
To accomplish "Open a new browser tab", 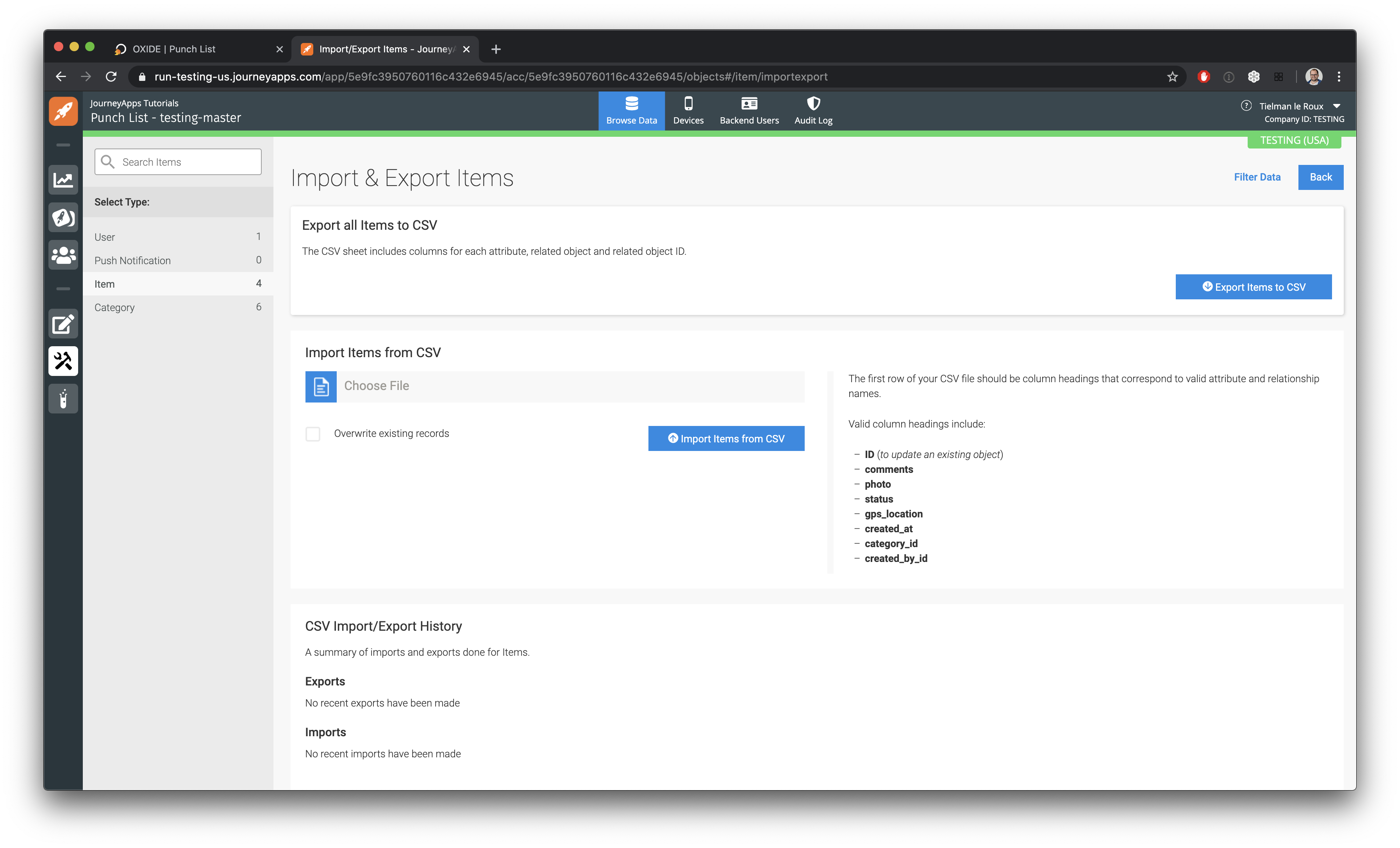I will coord(496,50).
